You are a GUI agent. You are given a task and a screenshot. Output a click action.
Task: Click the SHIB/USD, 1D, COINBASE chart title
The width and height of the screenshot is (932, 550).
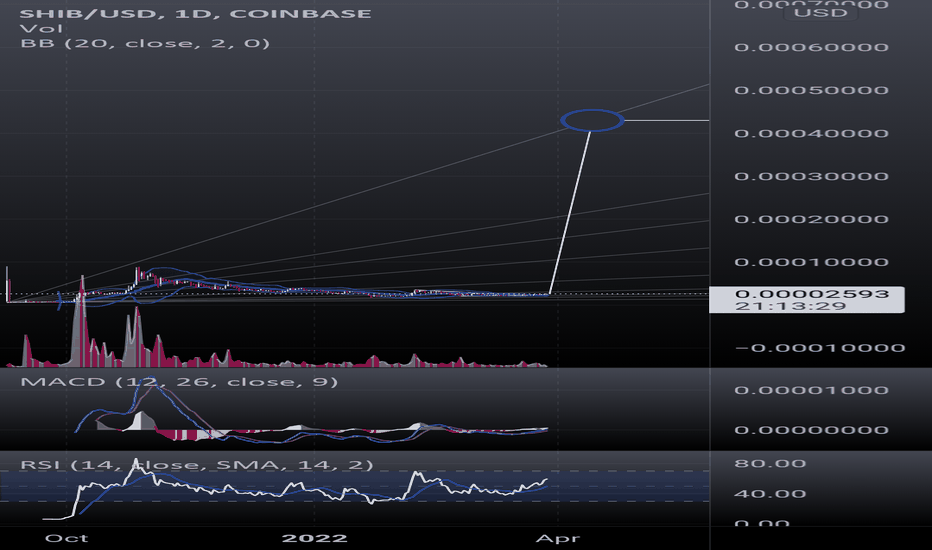(196, 14)
